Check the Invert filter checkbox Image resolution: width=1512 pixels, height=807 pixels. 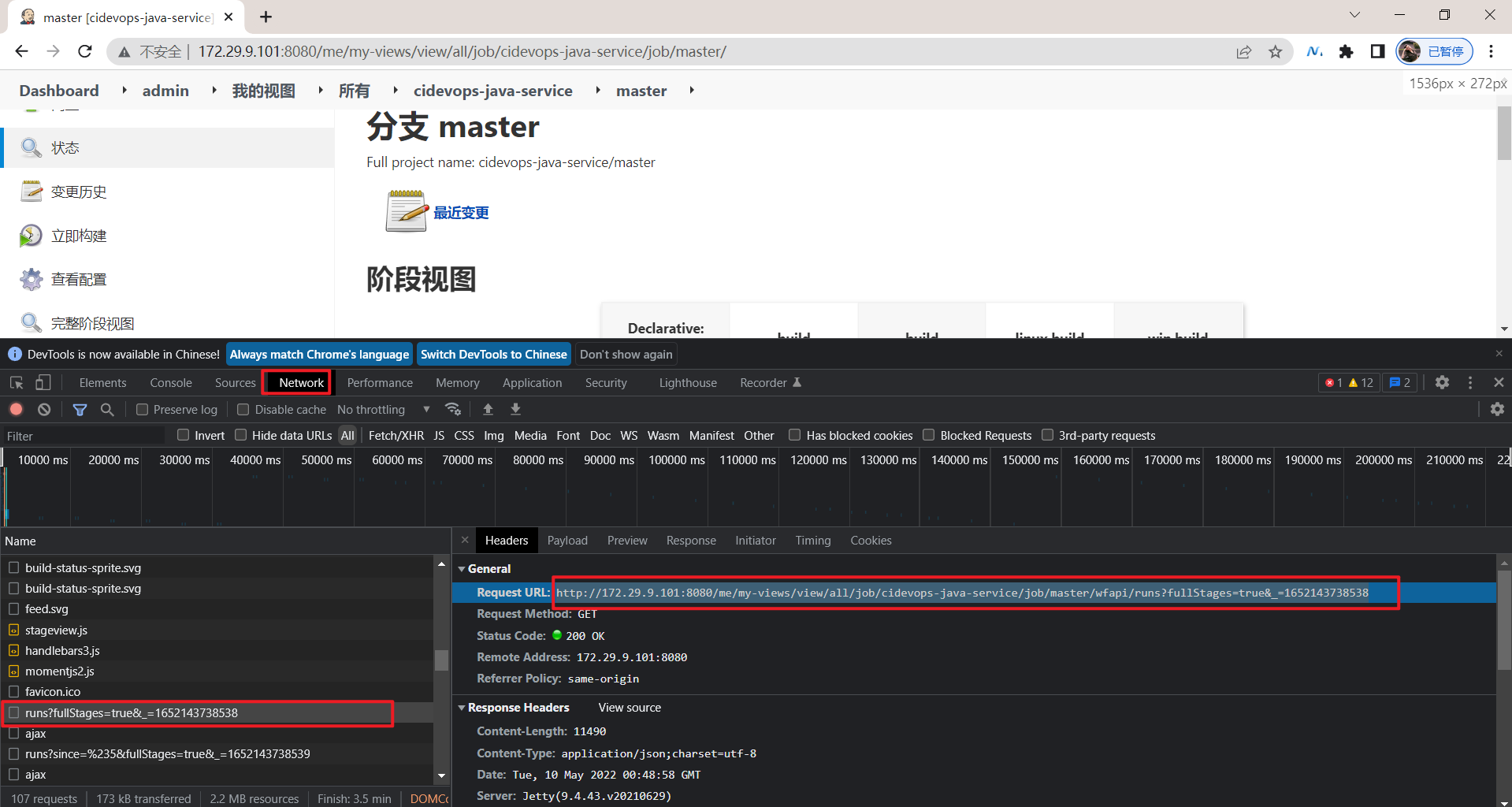[184, 435]
